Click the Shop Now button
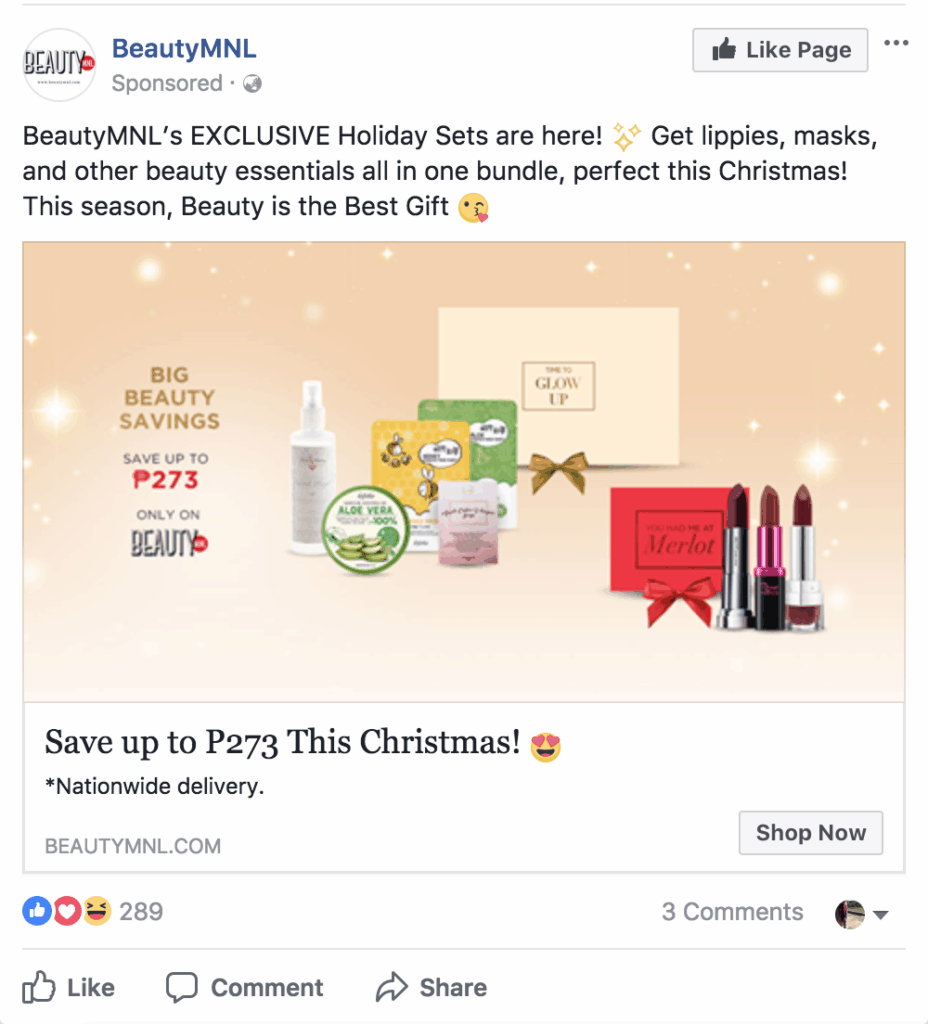The width and height of the screenshot is (928, 1024). 810,833
